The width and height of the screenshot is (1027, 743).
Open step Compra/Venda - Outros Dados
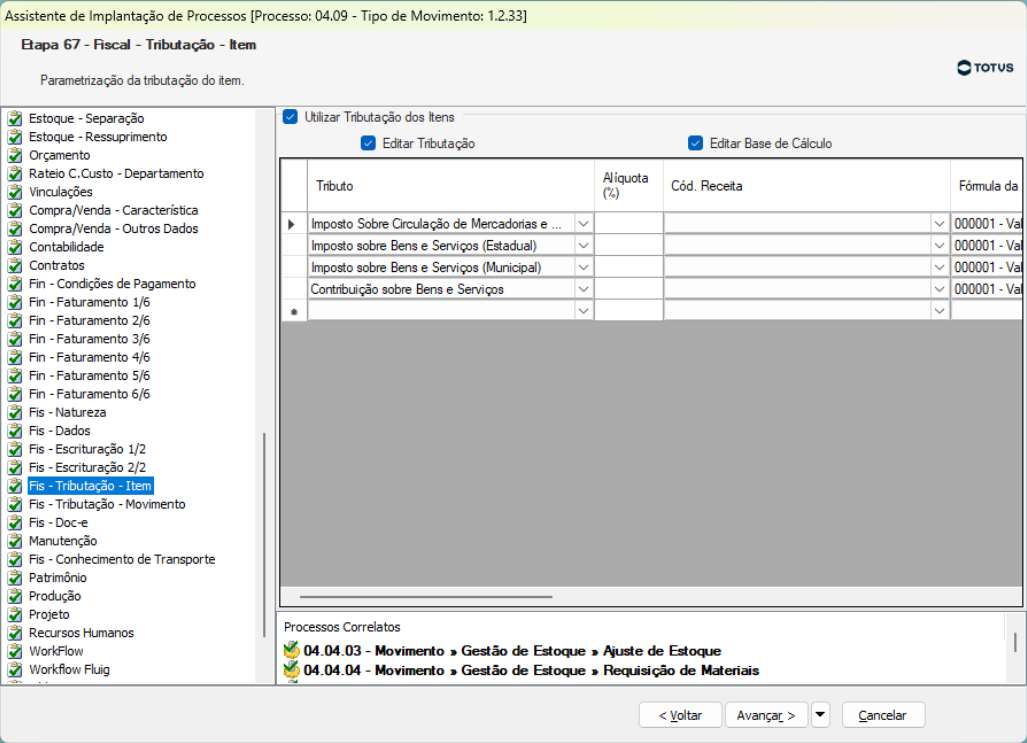pos(113,229)
